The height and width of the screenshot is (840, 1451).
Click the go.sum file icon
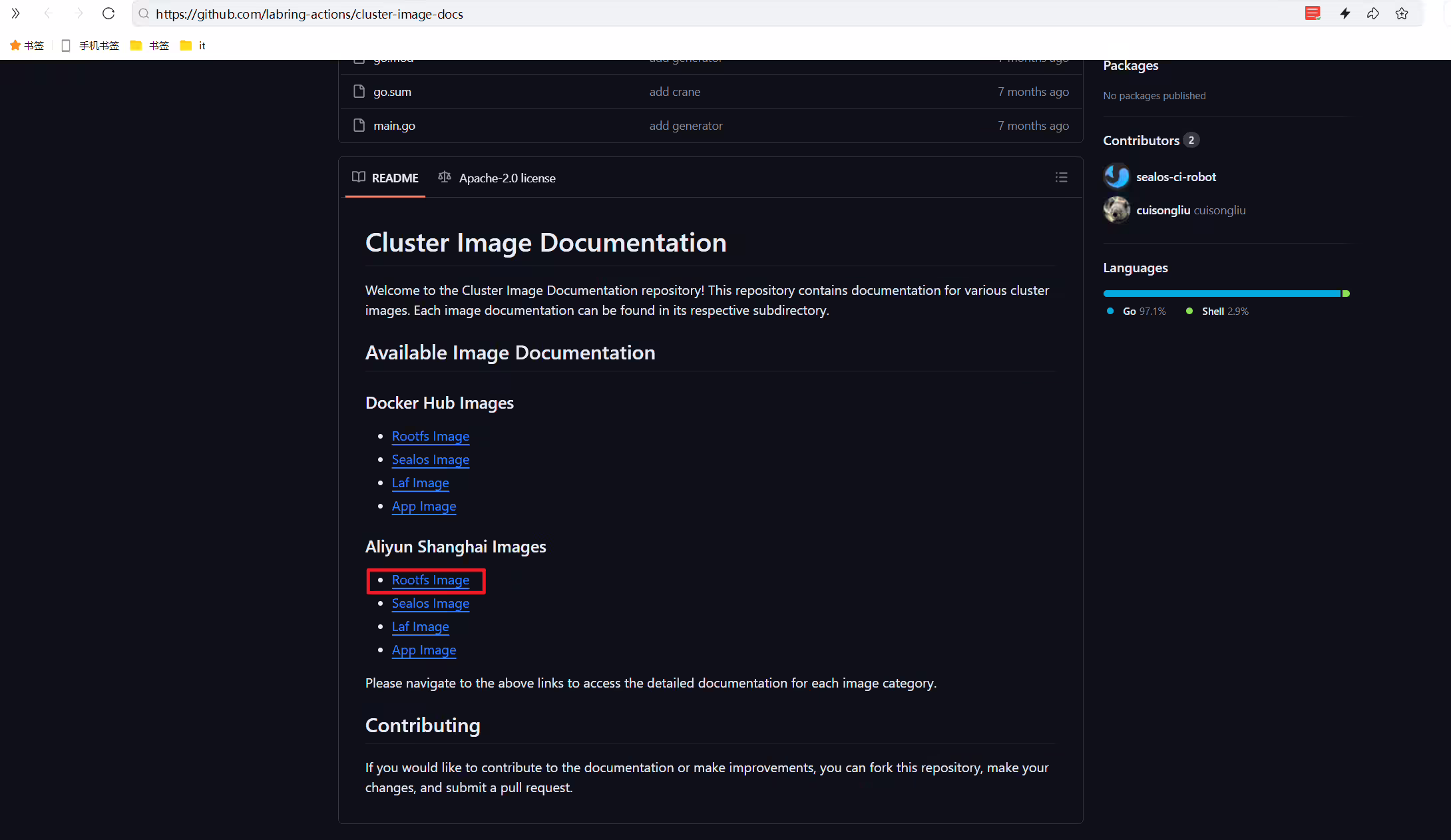359,91
